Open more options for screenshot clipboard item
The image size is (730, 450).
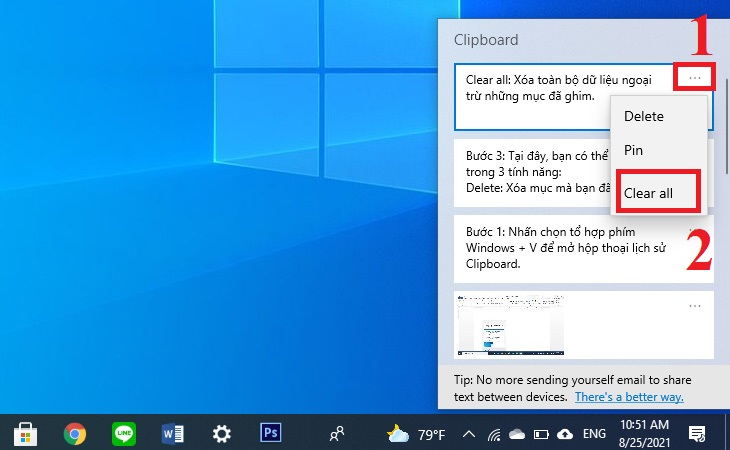tap(695, 306)
